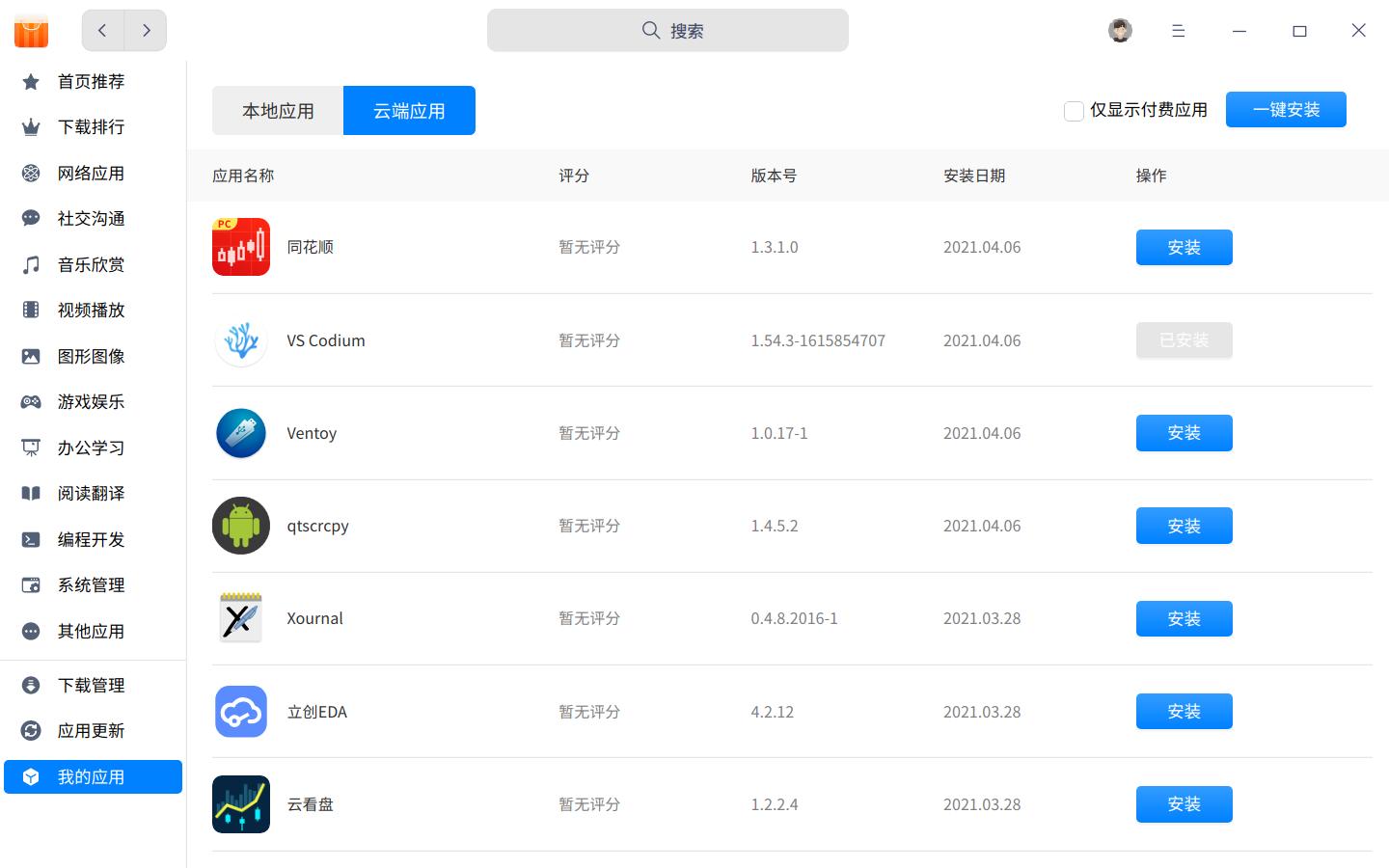Open 网络应用 category

click(x=93, y=174)
